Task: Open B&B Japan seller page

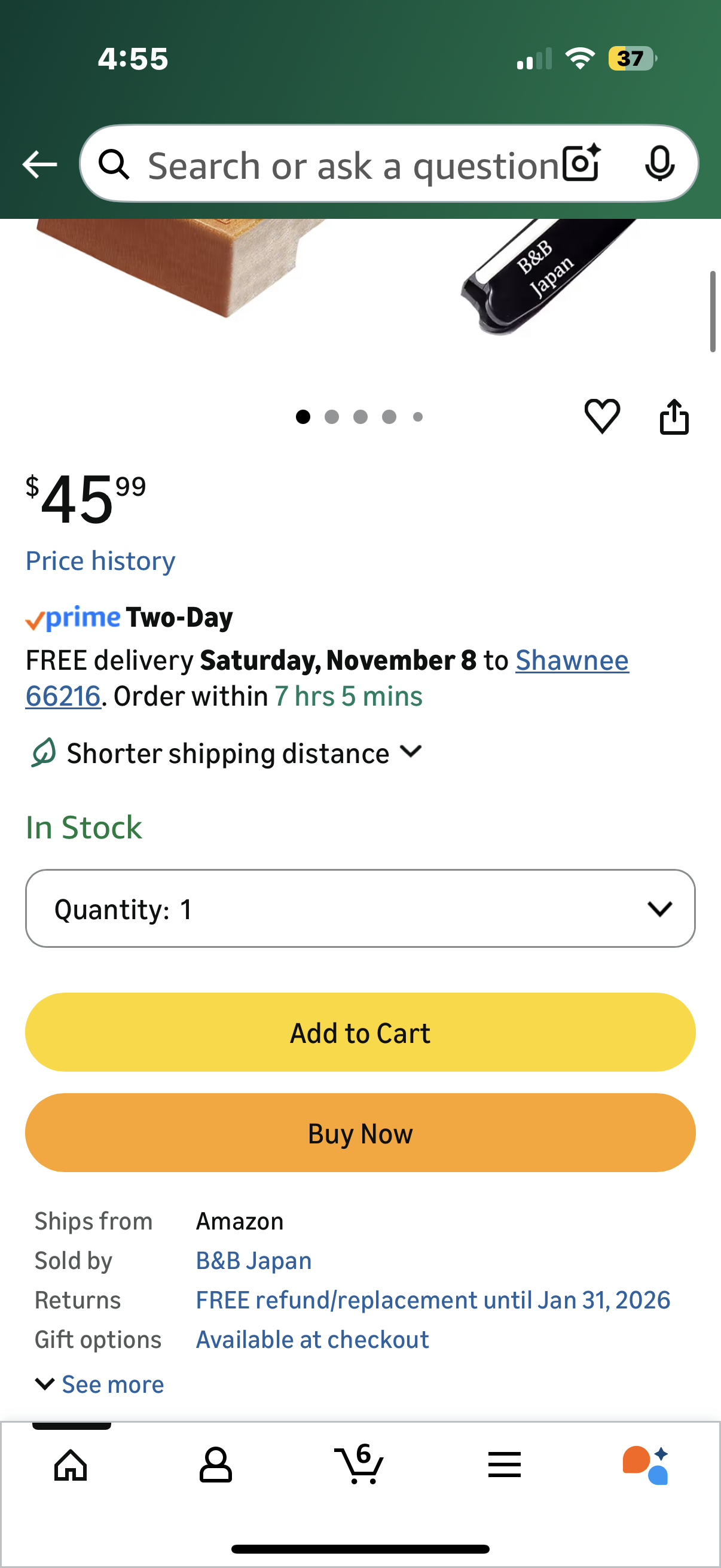Action: click(x=253, y=1261)
